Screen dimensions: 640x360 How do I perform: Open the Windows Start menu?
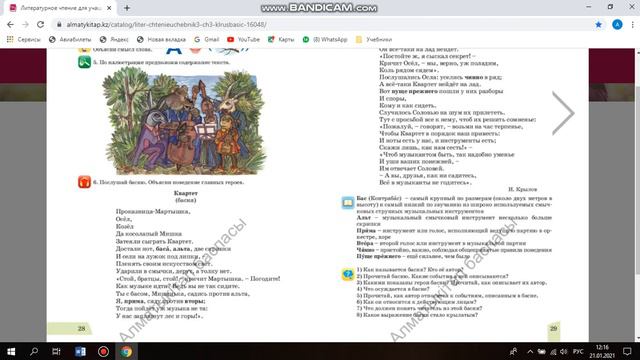[x=11, y=351]
